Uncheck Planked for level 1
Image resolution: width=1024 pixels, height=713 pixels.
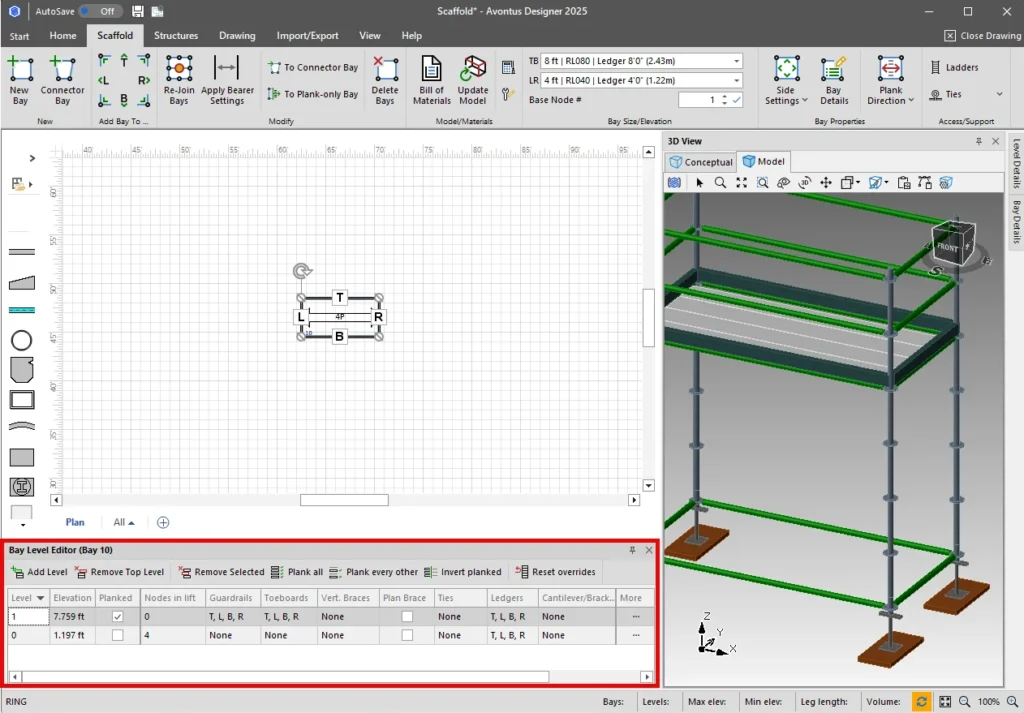pos(118,617)
